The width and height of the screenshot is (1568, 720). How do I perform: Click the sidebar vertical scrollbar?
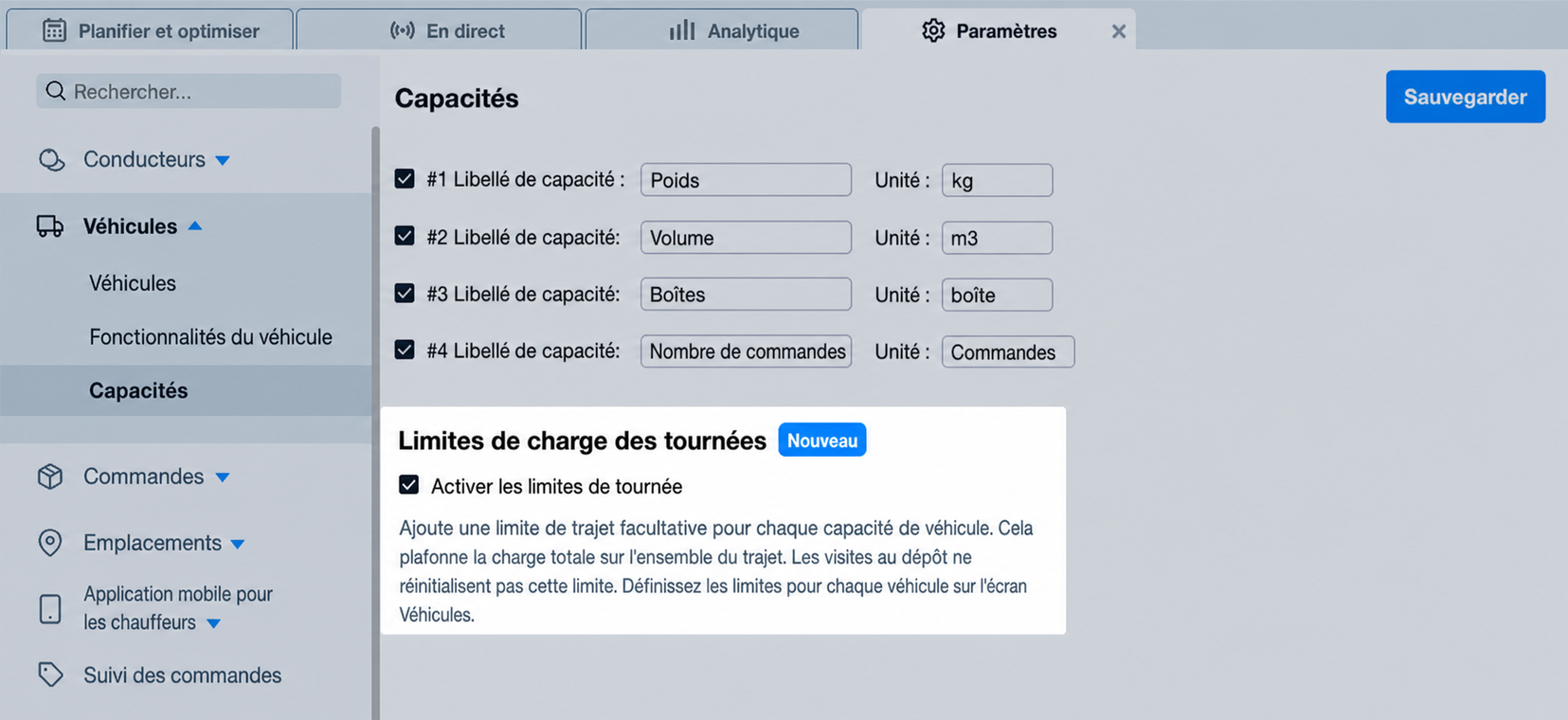[375, 422]
